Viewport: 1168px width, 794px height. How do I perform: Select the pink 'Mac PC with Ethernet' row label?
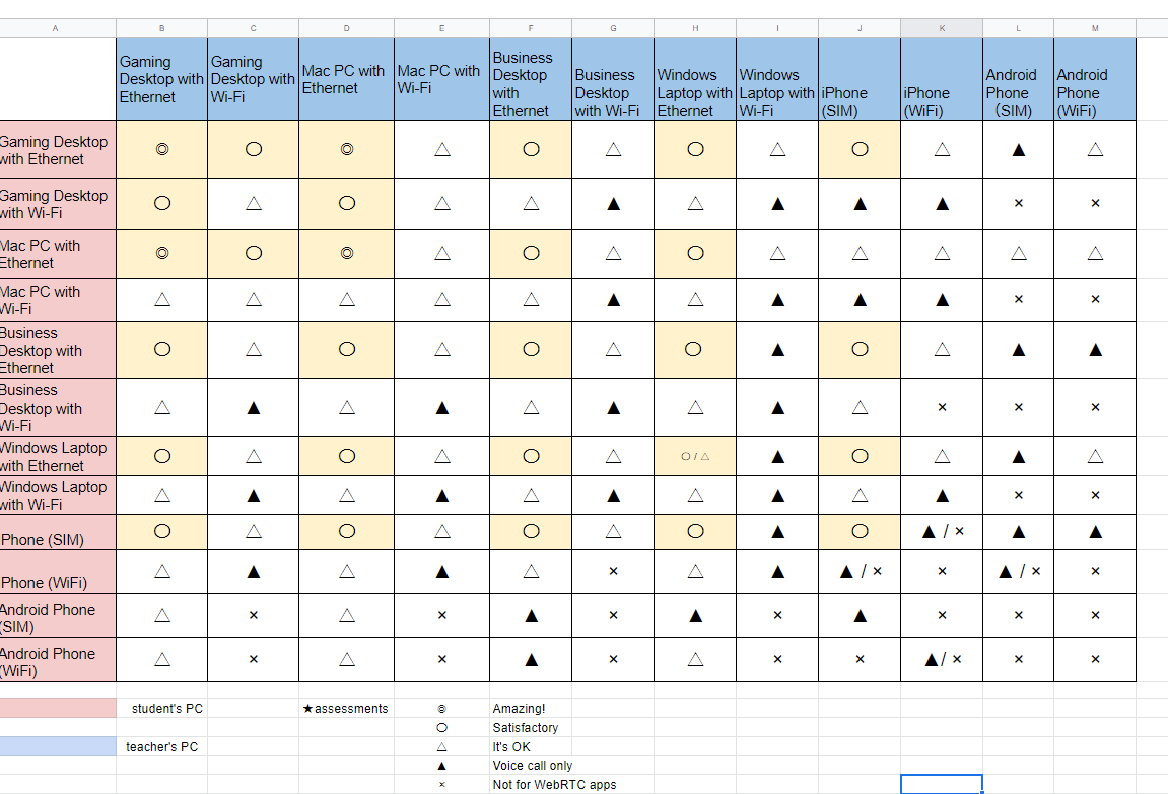(x=58, y=254)
